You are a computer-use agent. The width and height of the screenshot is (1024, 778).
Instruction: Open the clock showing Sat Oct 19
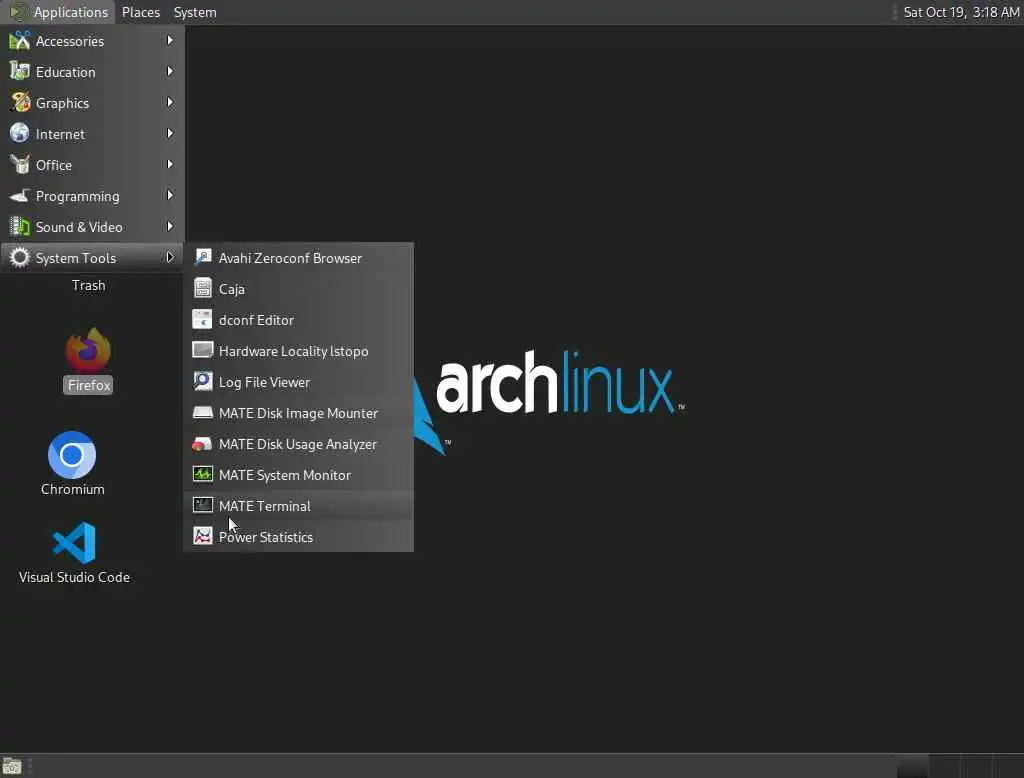coord(961,12)
